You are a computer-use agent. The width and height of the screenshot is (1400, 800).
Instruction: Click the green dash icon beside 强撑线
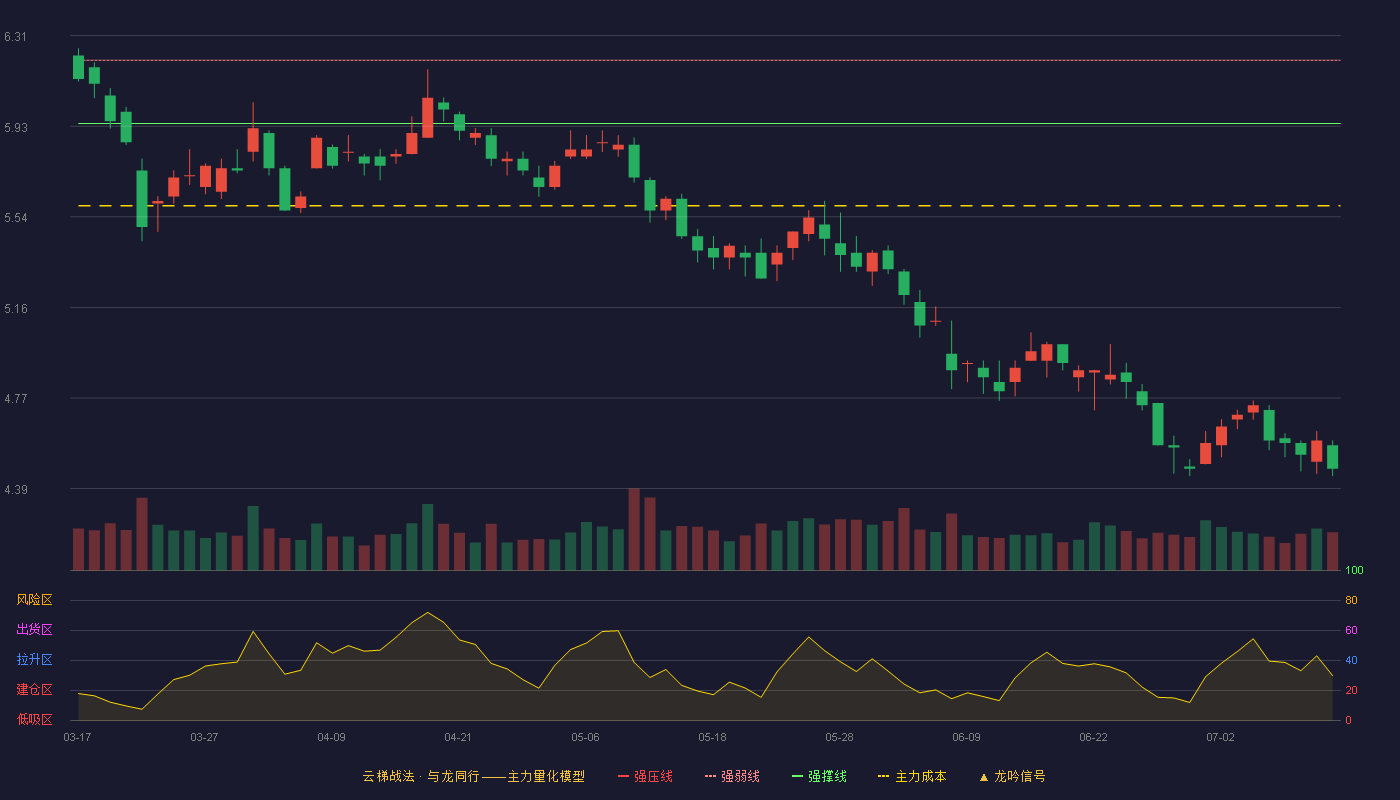pos(797,776)
